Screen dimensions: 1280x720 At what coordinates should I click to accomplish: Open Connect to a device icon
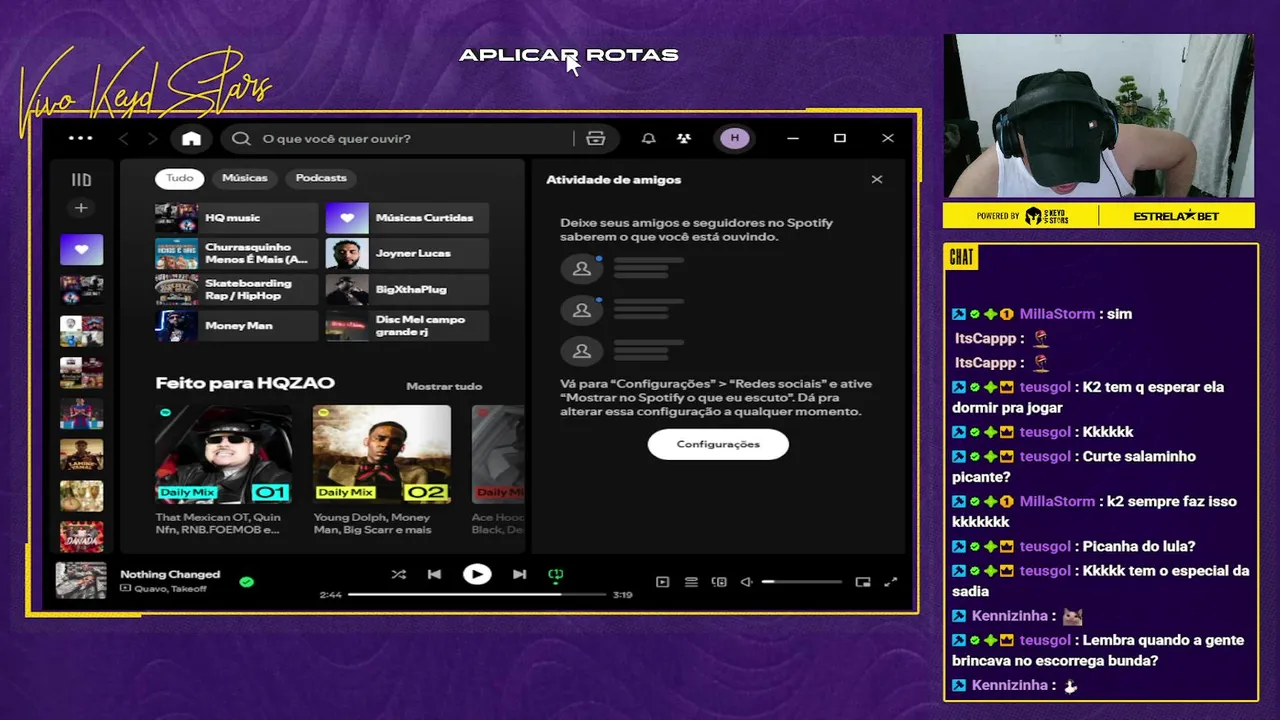click(x=718, y=582)
